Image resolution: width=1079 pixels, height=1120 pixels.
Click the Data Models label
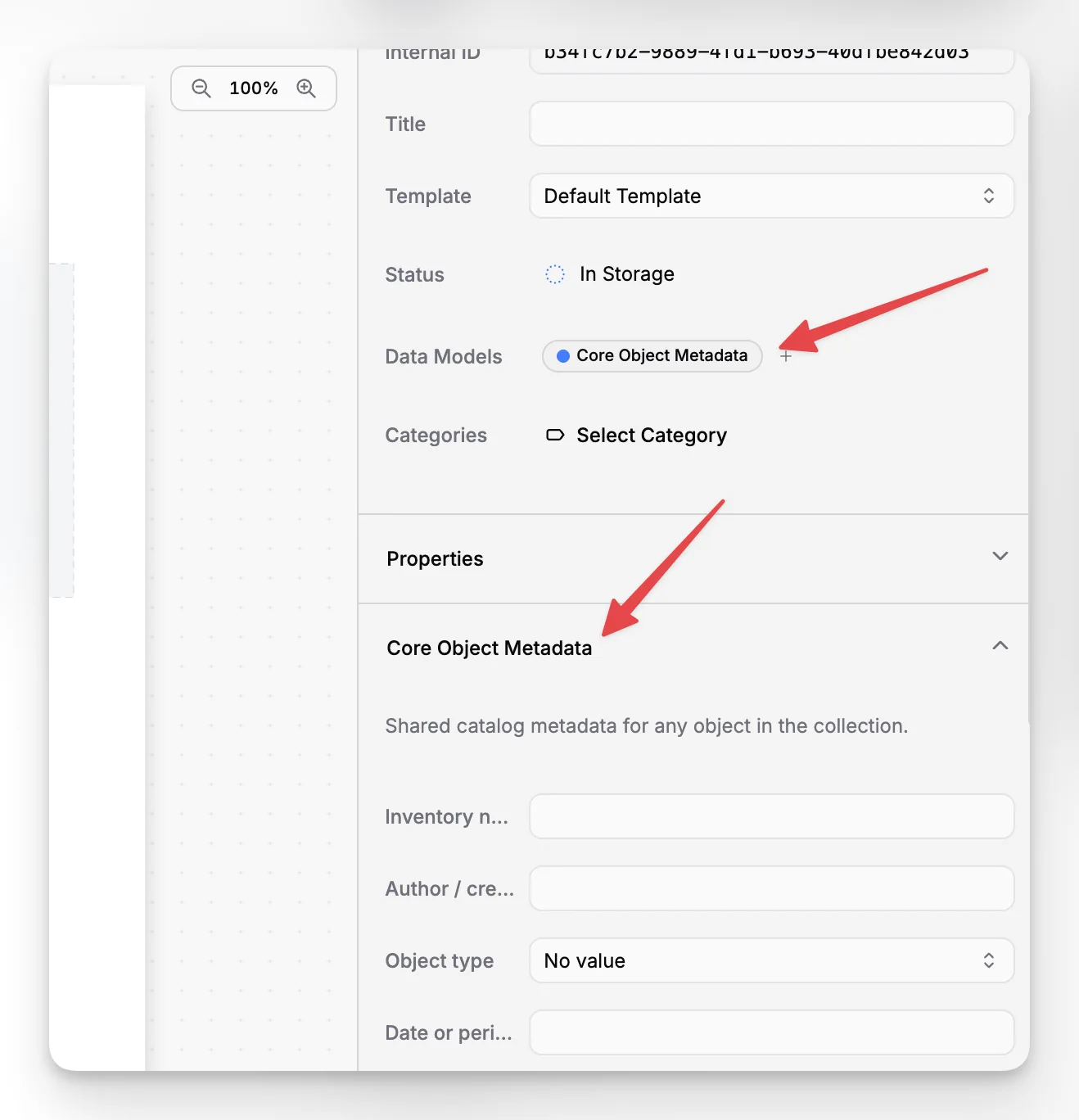[443, 357]
